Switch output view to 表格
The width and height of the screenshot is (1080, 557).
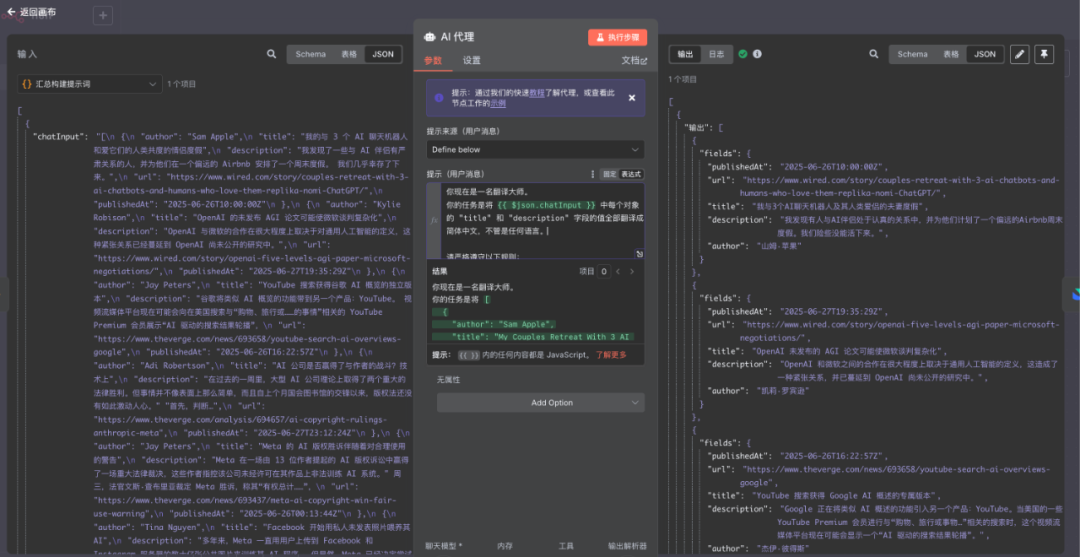(951, 54)
